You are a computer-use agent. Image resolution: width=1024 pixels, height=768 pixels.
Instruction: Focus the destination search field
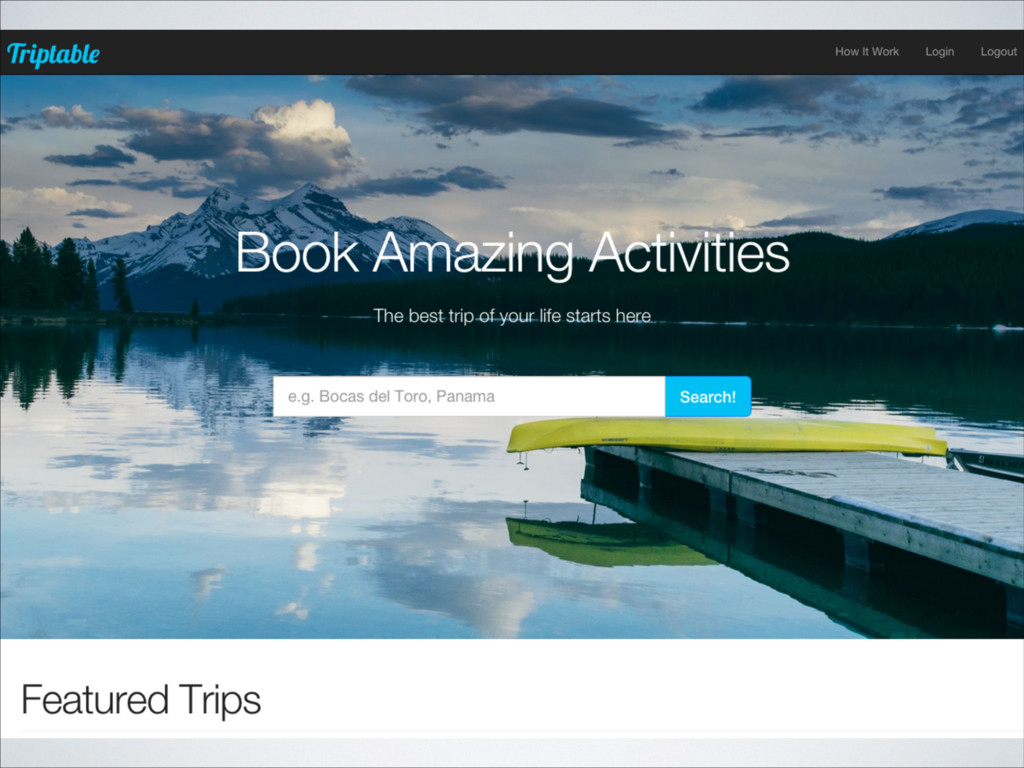469,396
